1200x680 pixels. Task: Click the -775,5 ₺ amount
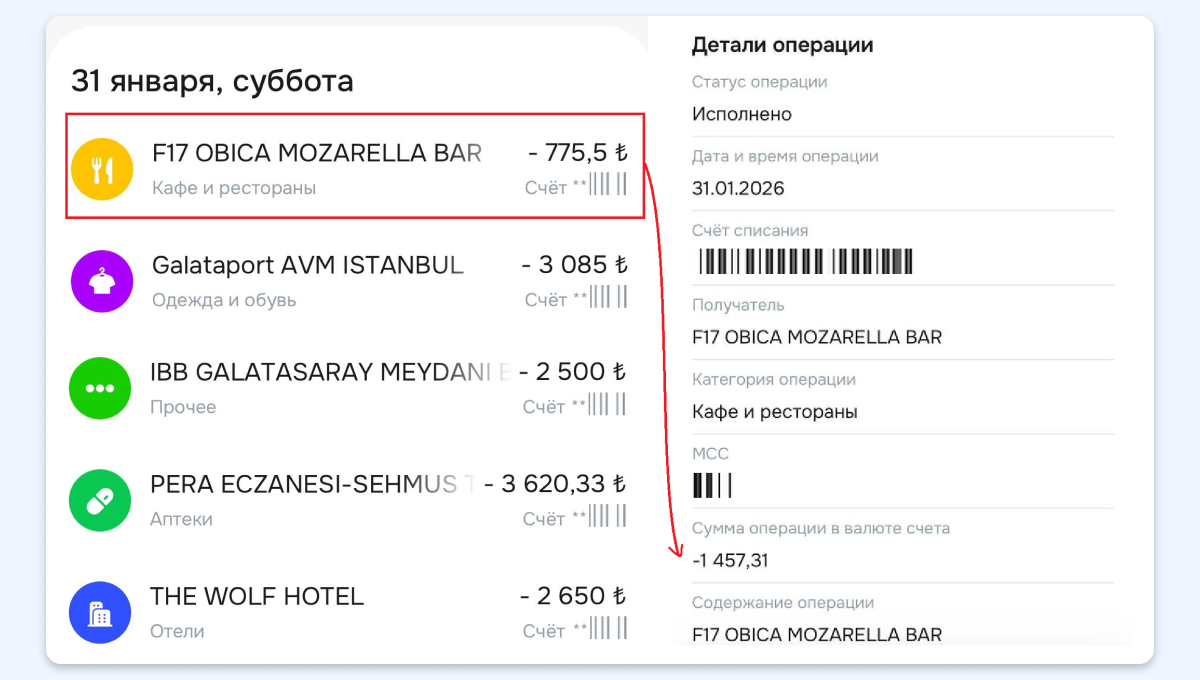click(577, 153)
